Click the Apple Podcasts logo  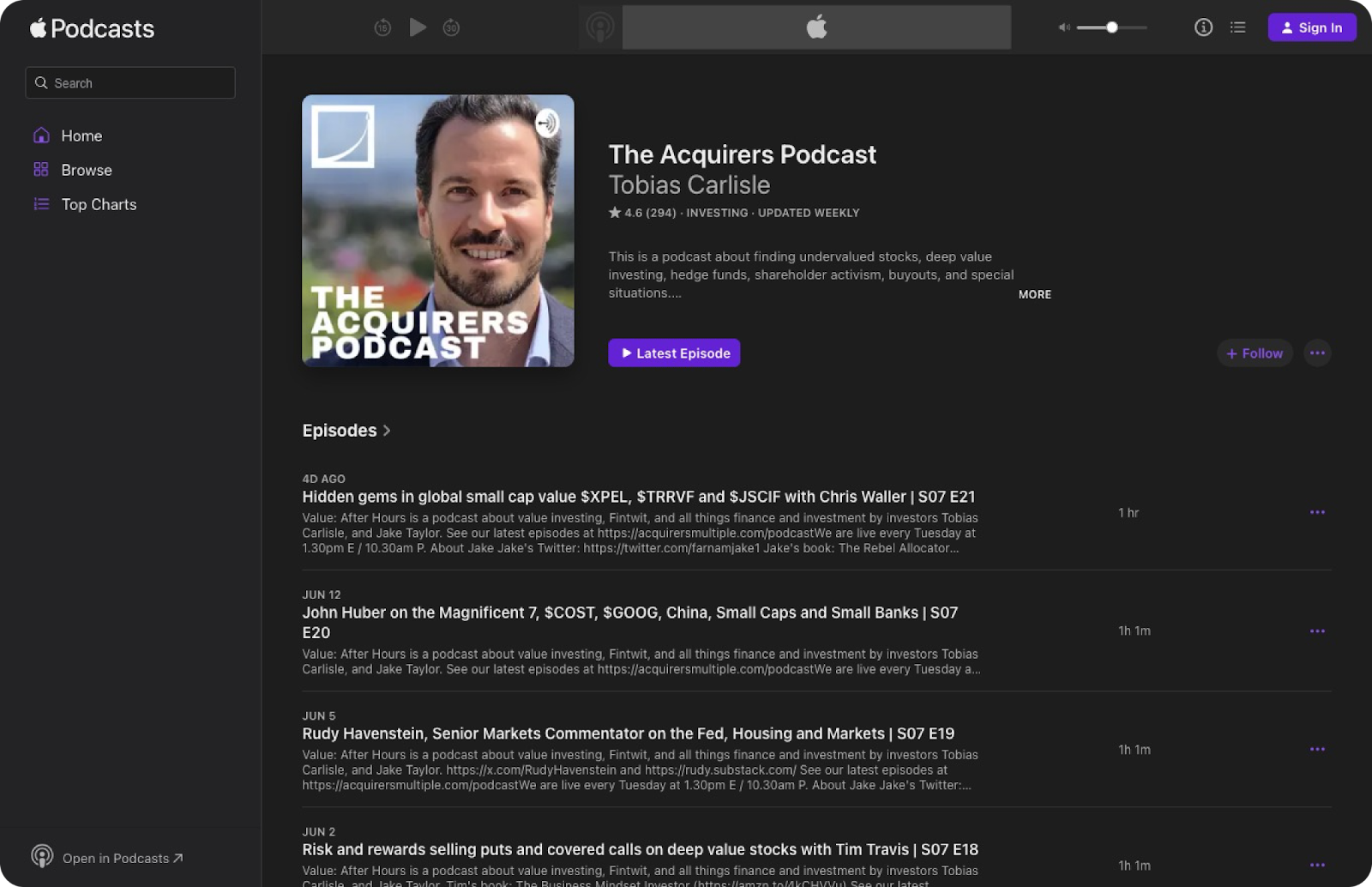pos(93,28)
